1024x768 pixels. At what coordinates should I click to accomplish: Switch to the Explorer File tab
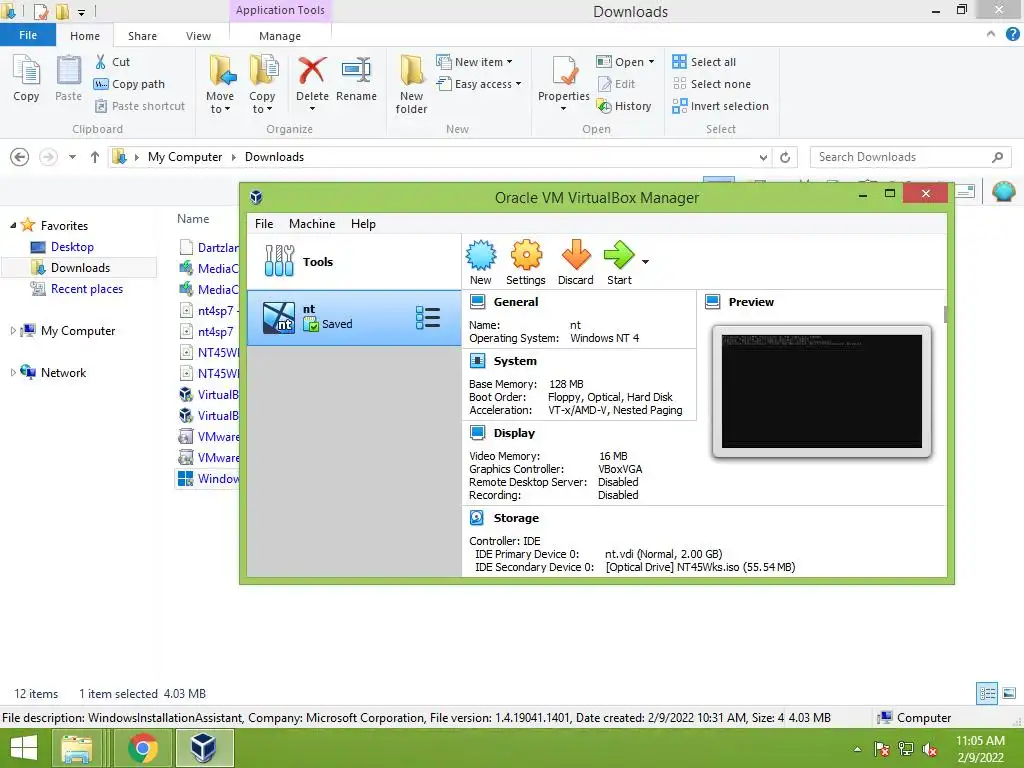(x=28, y=35)
